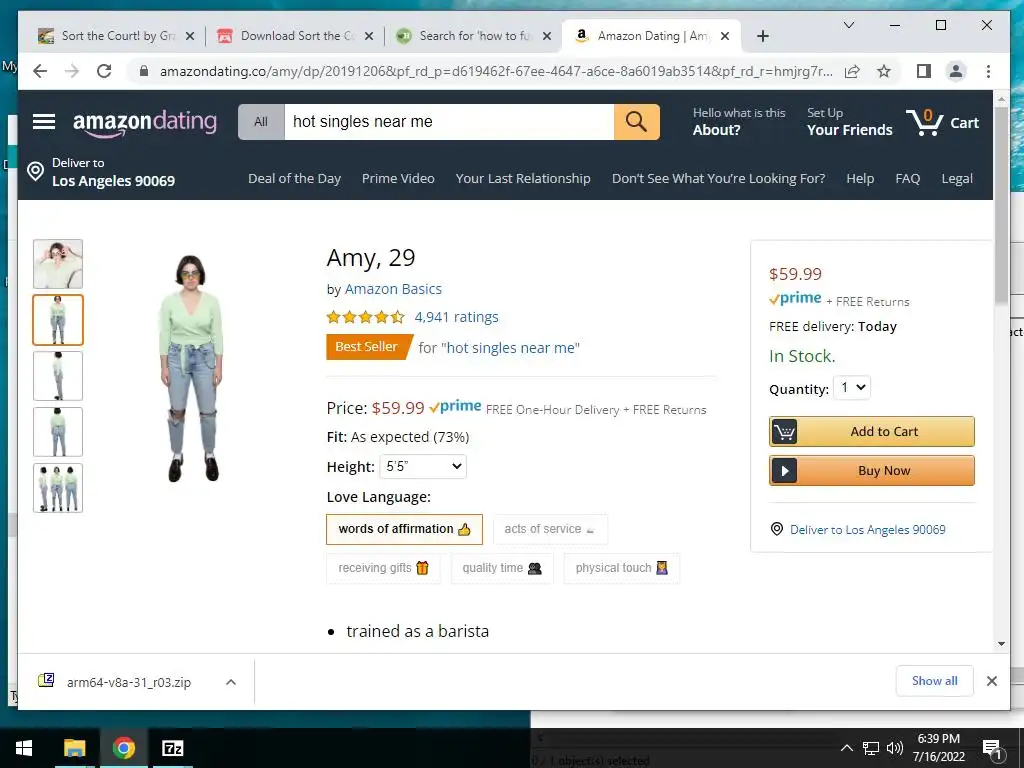The image size is (1024, 768).
Task: Open the Chrome three-dot menu
Action: 988,71
